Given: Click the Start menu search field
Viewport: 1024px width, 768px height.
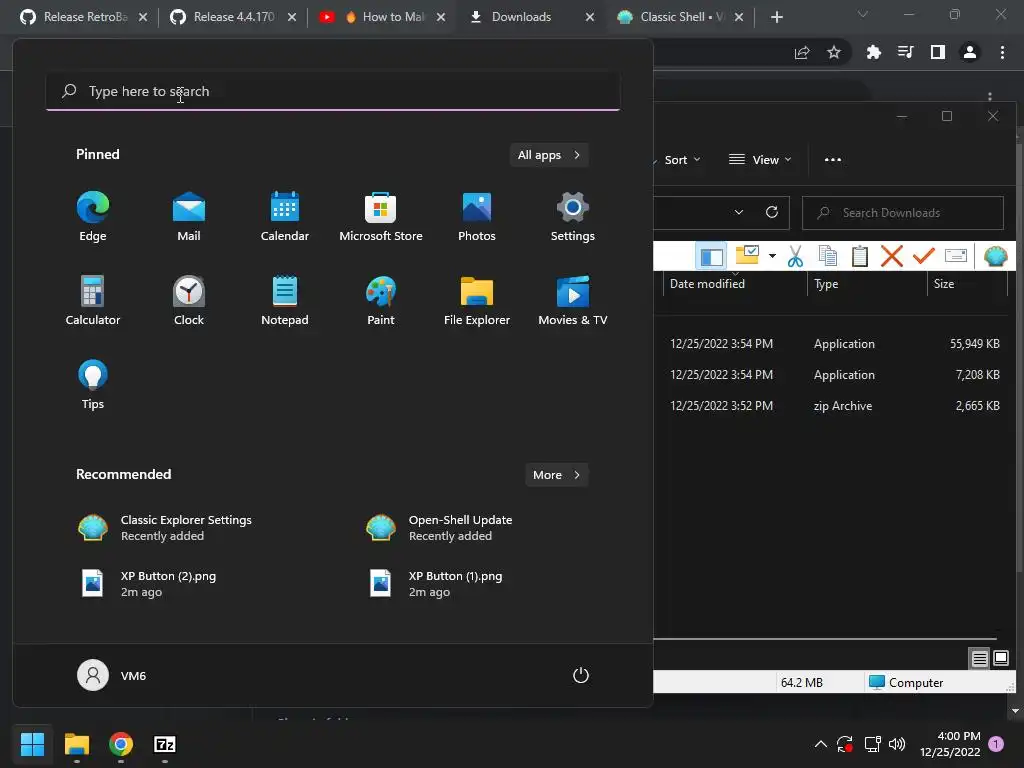Looking at the screenshot, I should (333, 91).
